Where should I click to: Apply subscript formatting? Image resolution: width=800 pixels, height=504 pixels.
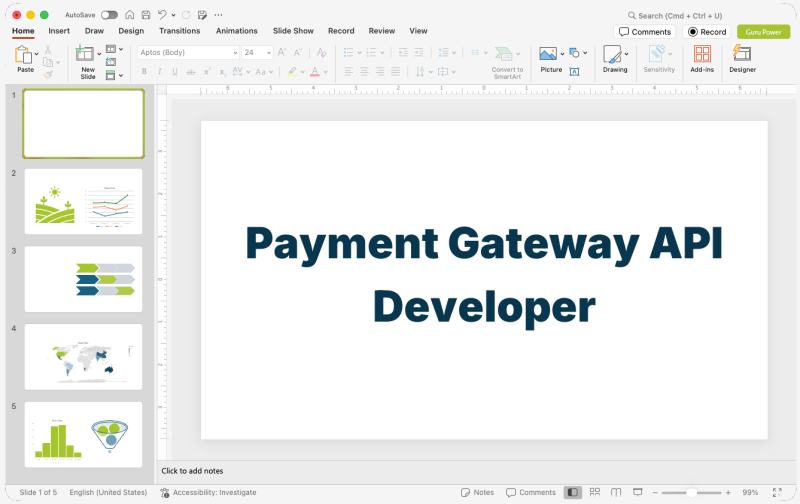click(222, 72)
